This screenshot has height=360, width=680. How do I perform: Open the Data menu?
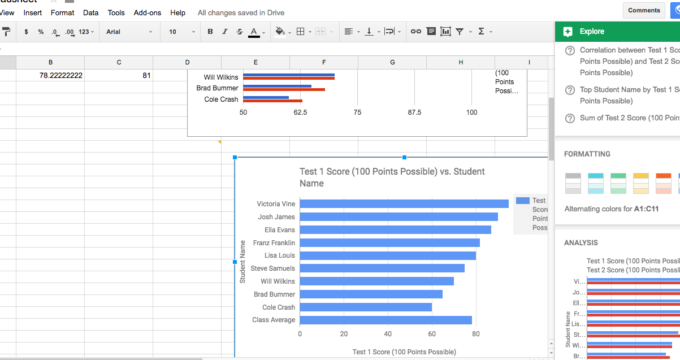point(91,13)
